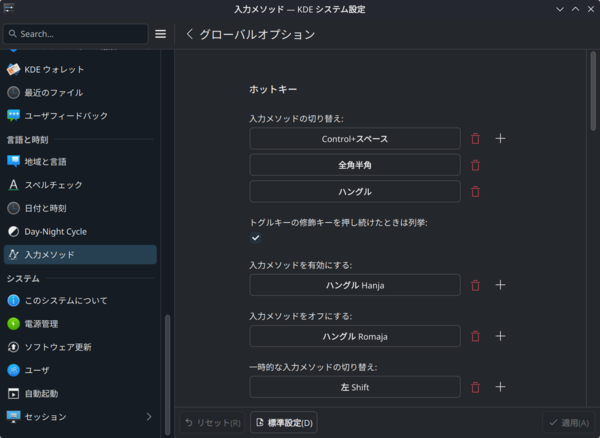600x438 pixels.
Task: Open ユーザフィードバック settings
Action: point(80,116)
